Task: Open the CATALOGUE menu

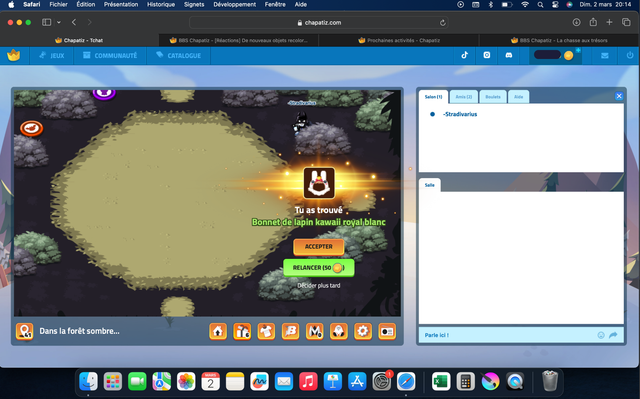Action: pyautogui.click(x=178, y=55)
